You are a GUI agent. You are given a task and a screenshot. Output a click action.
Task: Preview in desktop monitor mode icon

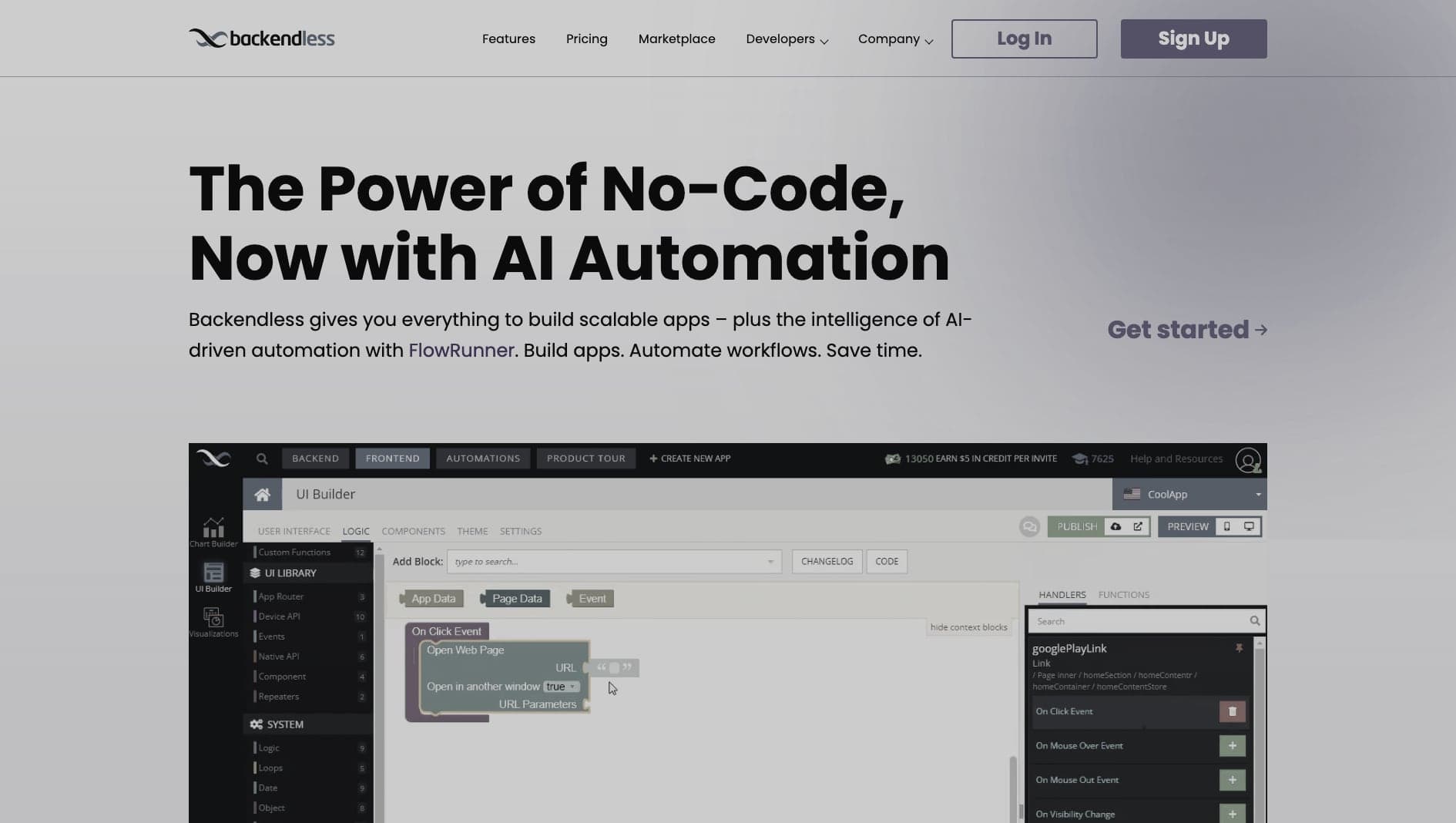1249,526
